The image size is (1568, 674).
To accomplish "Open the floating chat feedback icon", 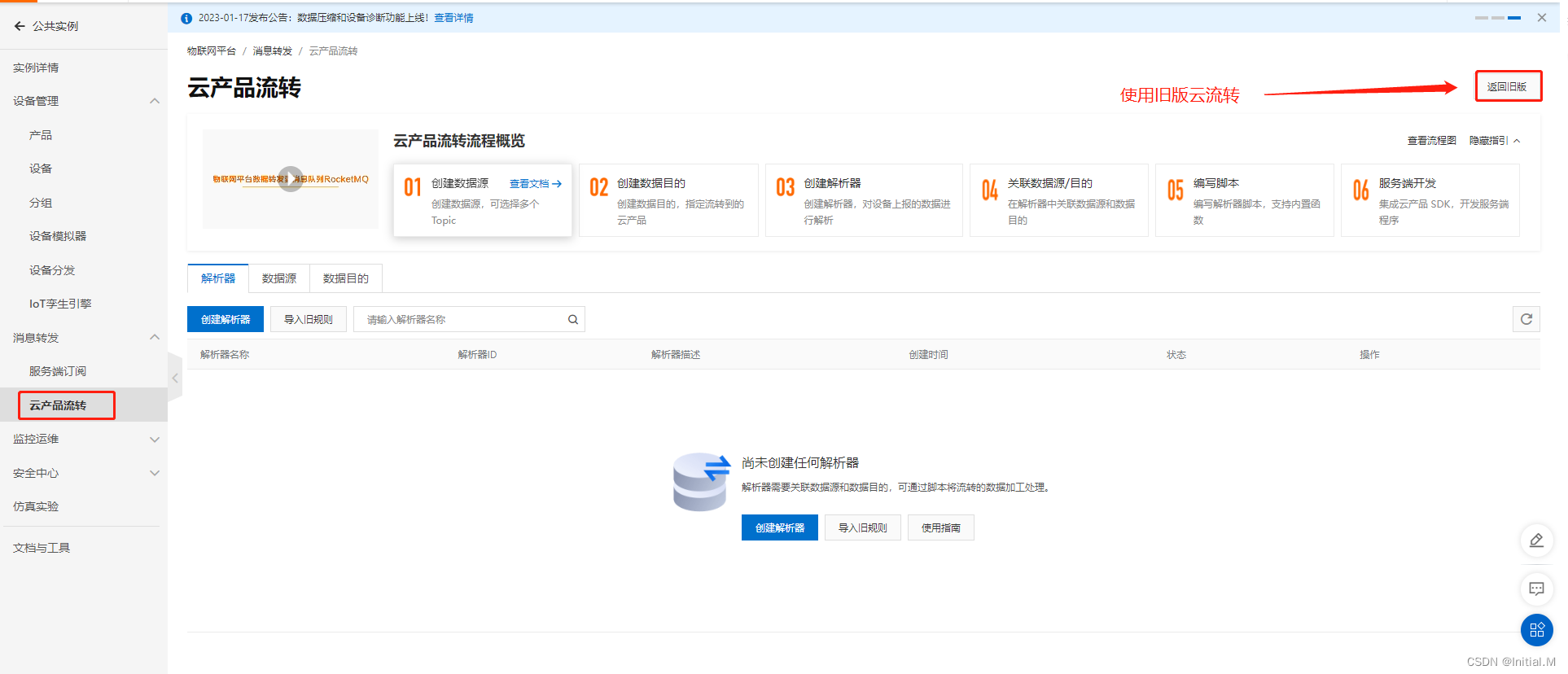I will click(x=1536, y=589).
